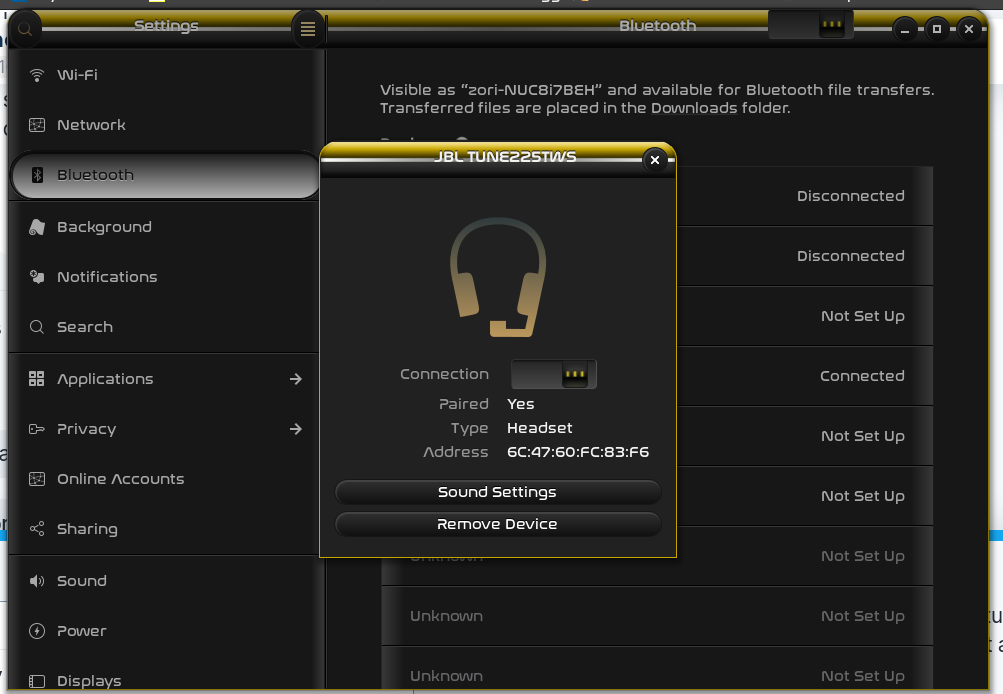Select Bluetooth in the sidebar

point(165,175)
